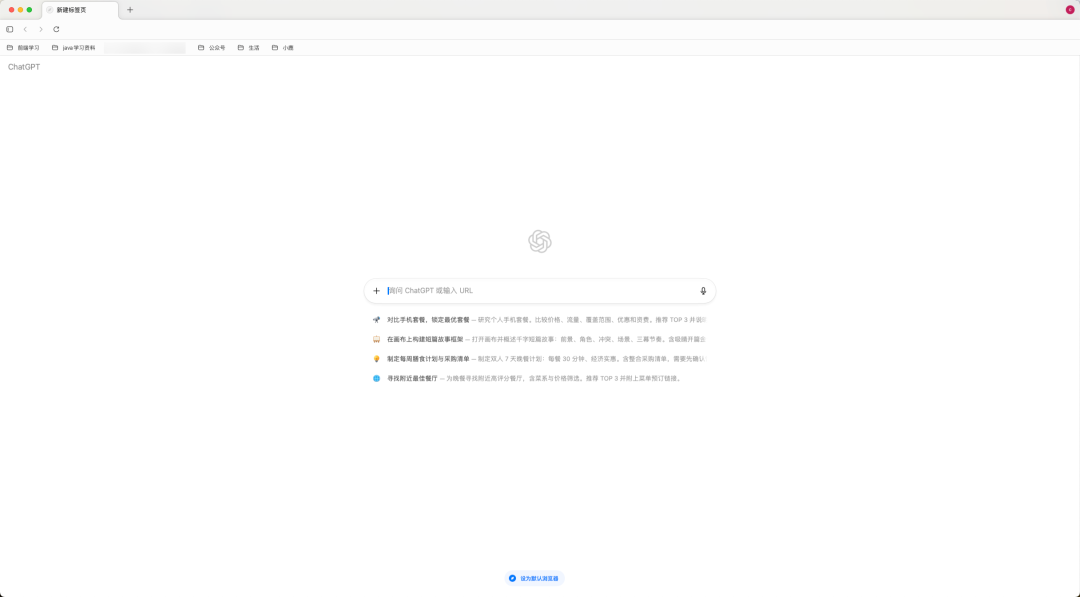Go forward with the right arrow
The height and width of the screenshot is (597, 1080).
[41, 29]
